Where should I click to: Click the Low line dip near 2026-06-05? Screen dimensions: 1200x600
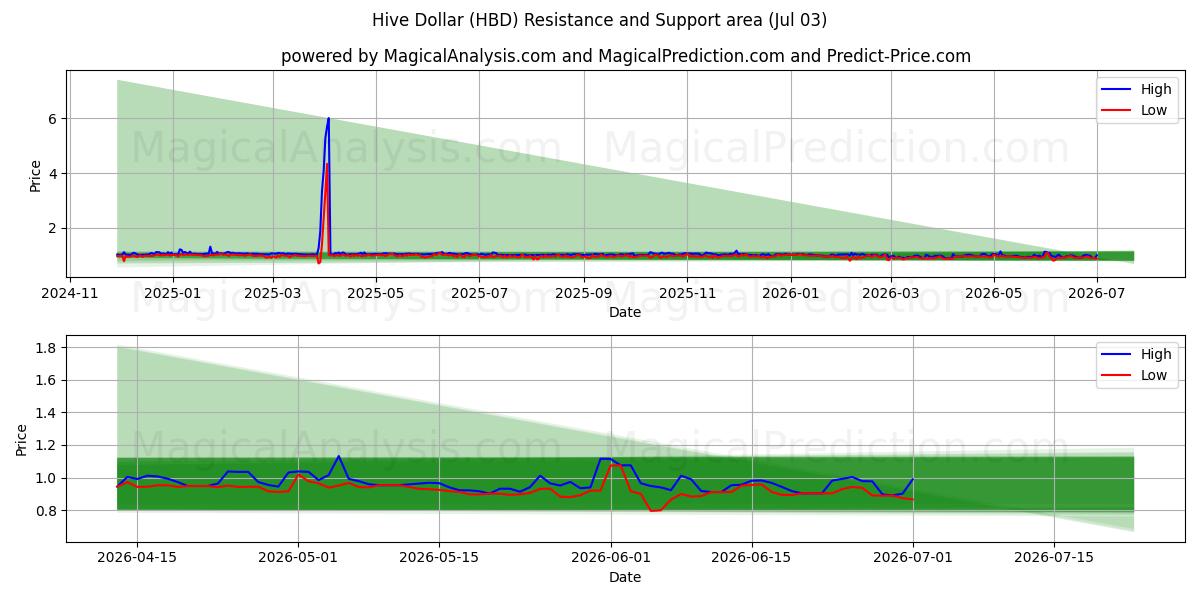tap(655, 511)
